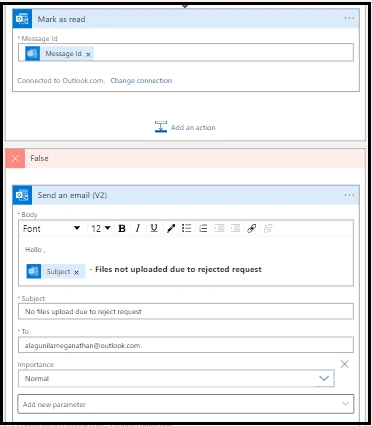Viewport: 372px width, 426px height.
Task: Open the Font dropdown
Action: [x=52, y=228]
